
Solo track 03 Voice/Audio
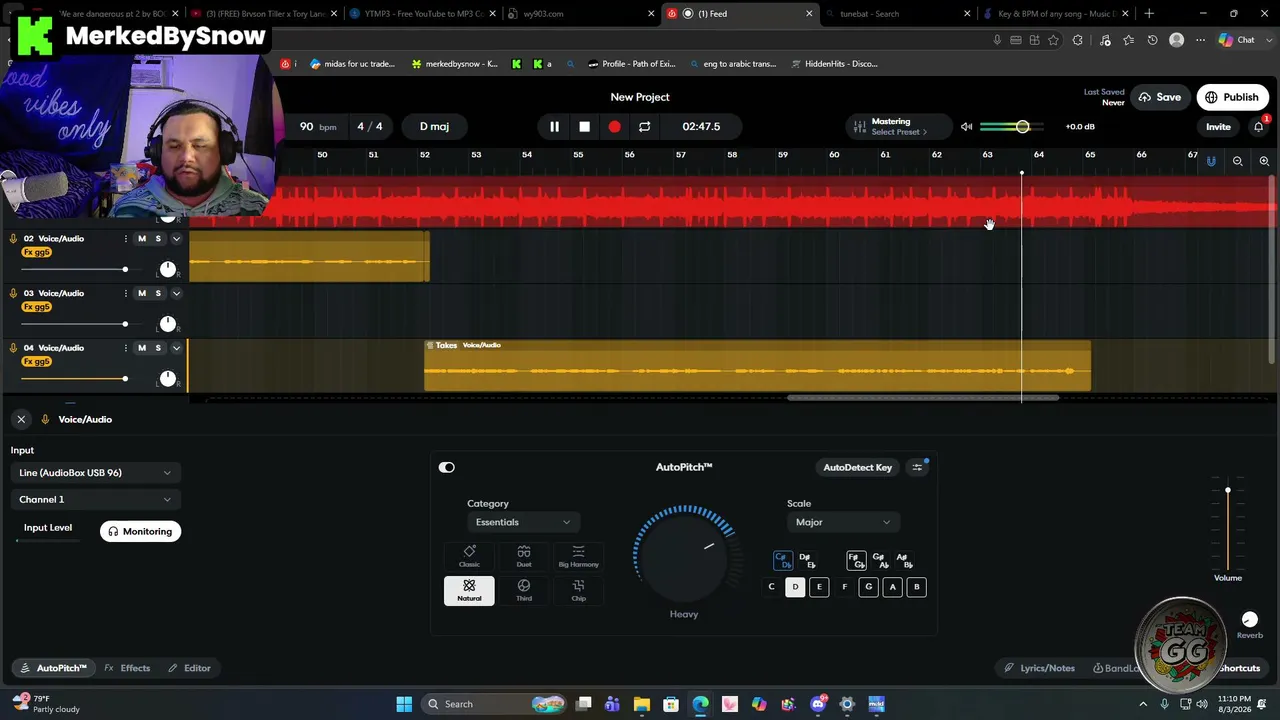(158, 293)
